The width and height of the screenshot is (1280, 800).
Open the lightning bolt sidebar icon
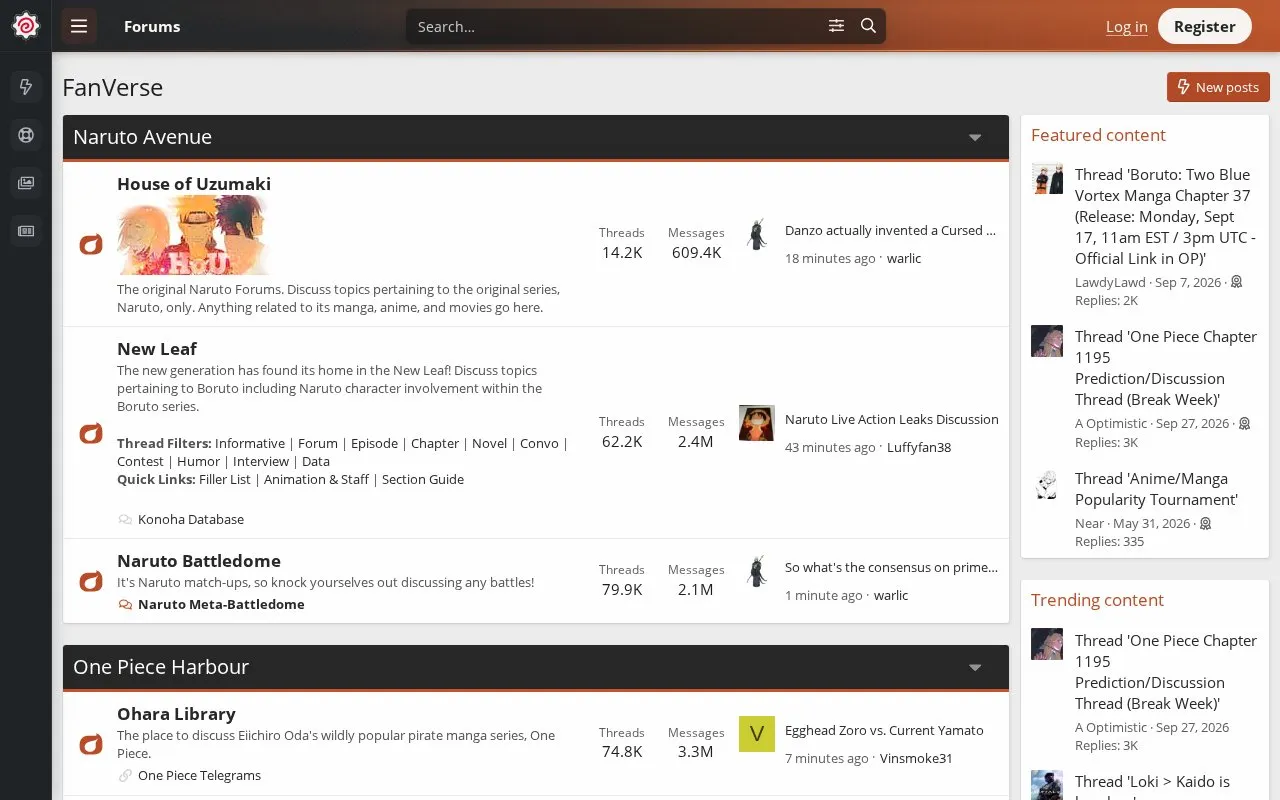point(26,87)
